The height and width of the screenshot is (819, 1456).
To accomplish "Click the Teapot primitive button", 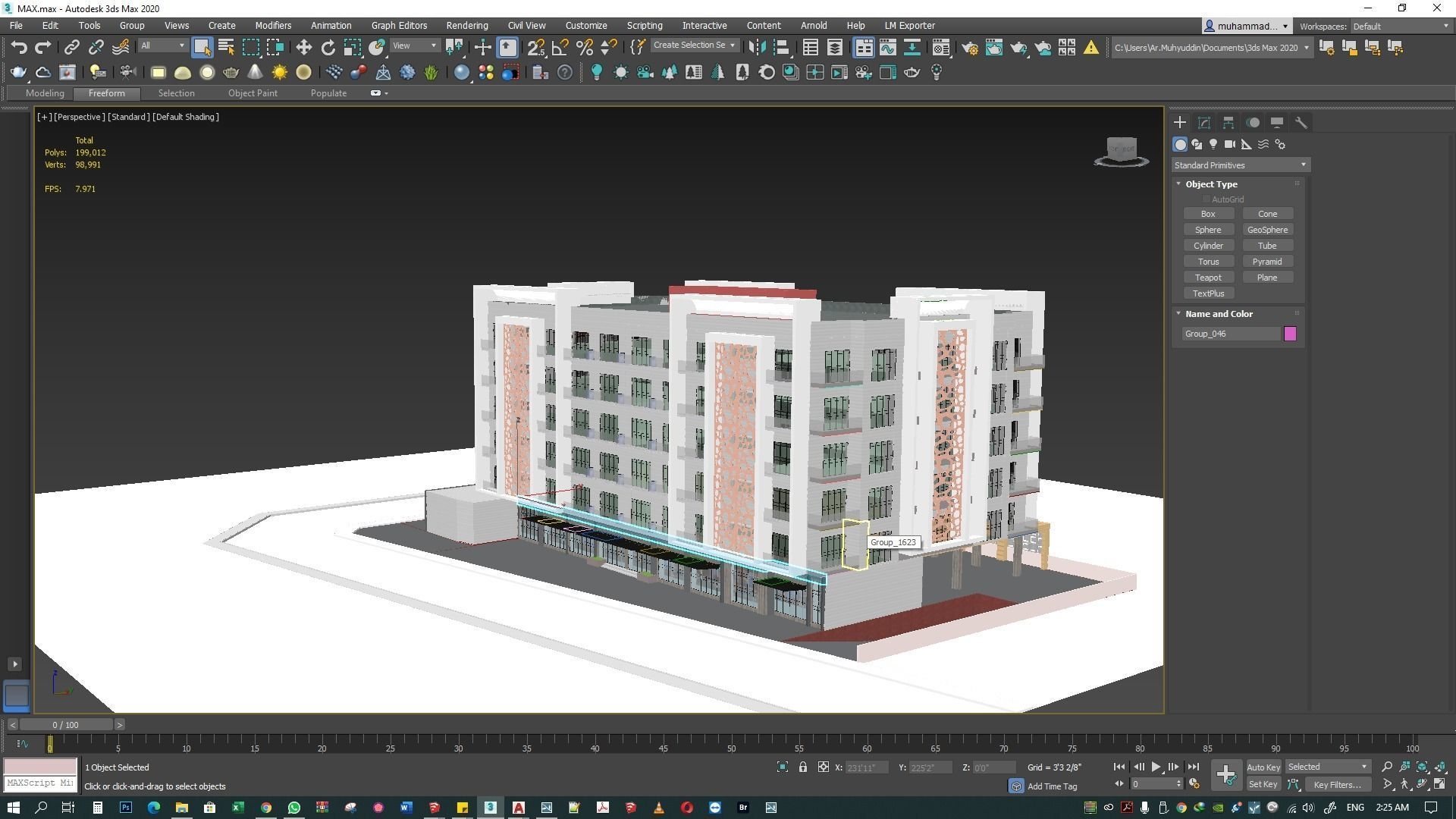I will click(1208, 278).
